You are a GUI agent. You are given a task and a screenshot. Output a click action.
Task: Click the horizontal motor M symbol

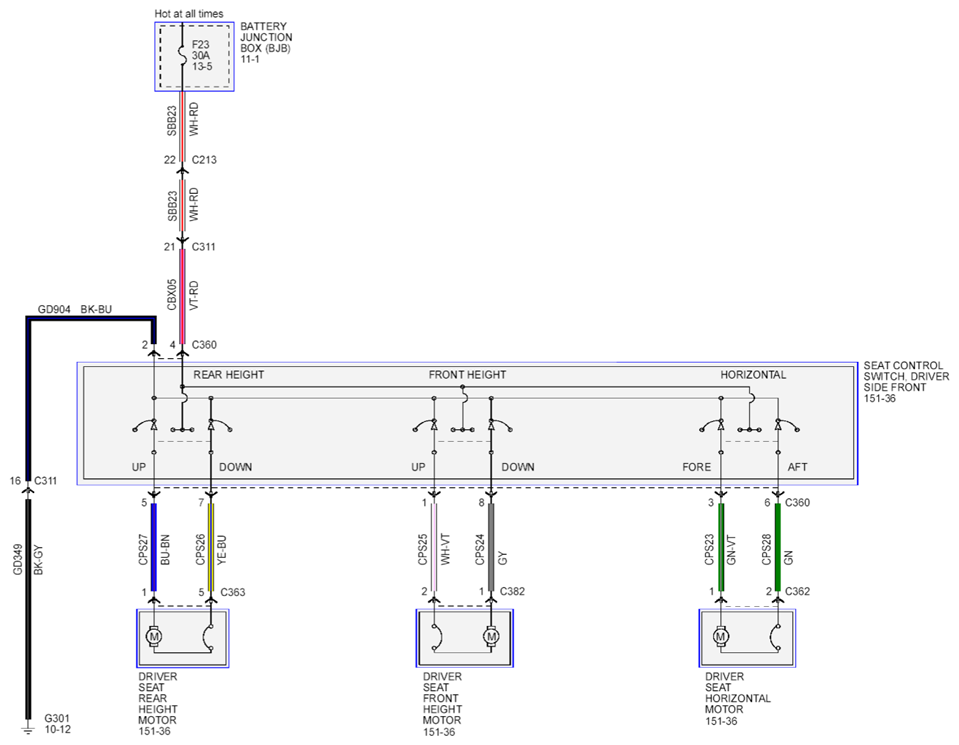[x=720, y=637]
